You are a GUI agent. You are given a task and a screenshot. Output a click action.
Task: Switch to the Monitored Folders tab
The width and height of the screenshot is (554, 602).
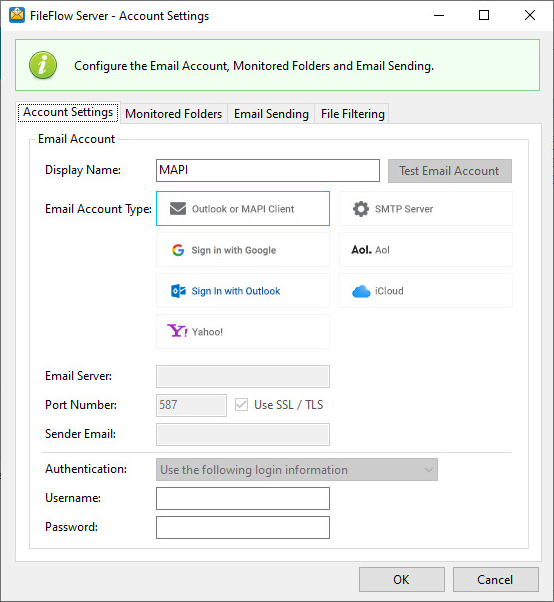[174, 114]
